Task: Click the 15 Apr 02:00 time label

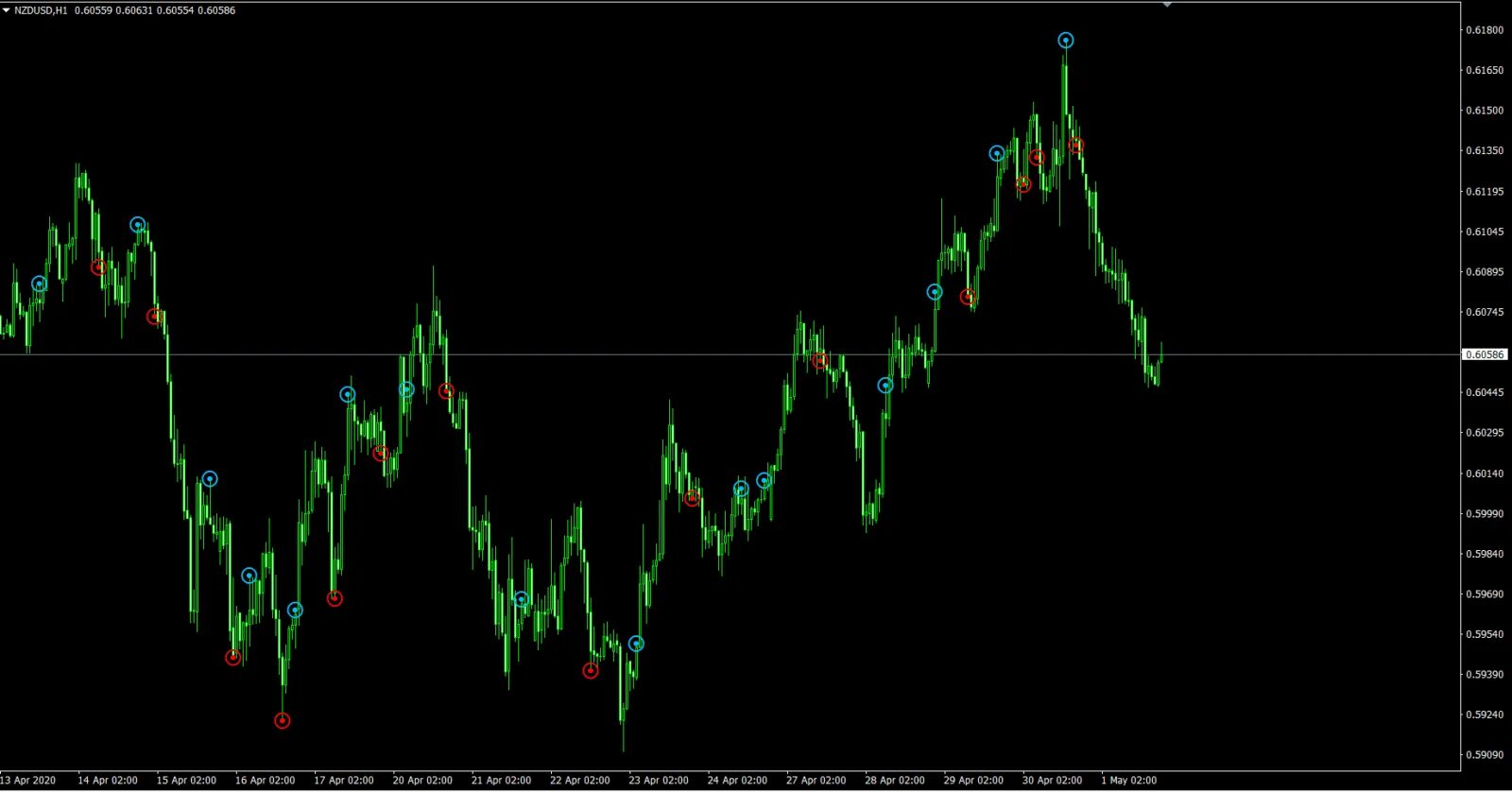Action: click(x=186, y=781)
